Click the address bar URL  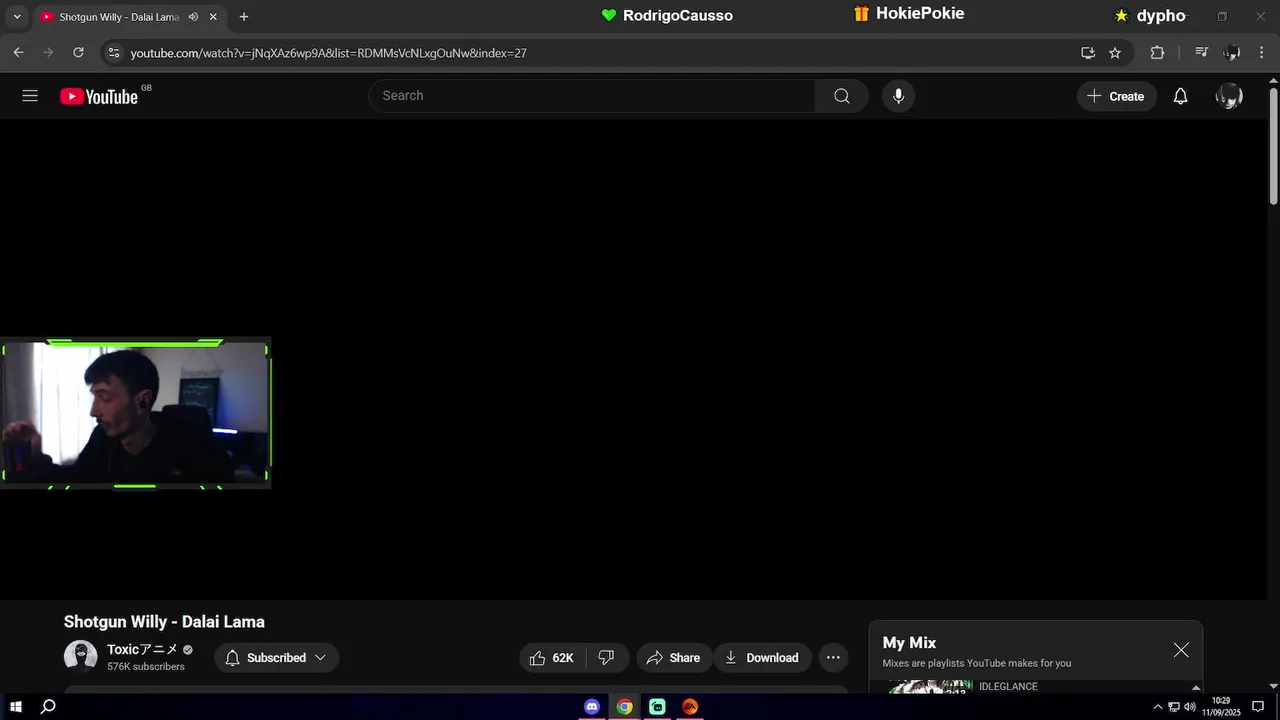point(329,53)
